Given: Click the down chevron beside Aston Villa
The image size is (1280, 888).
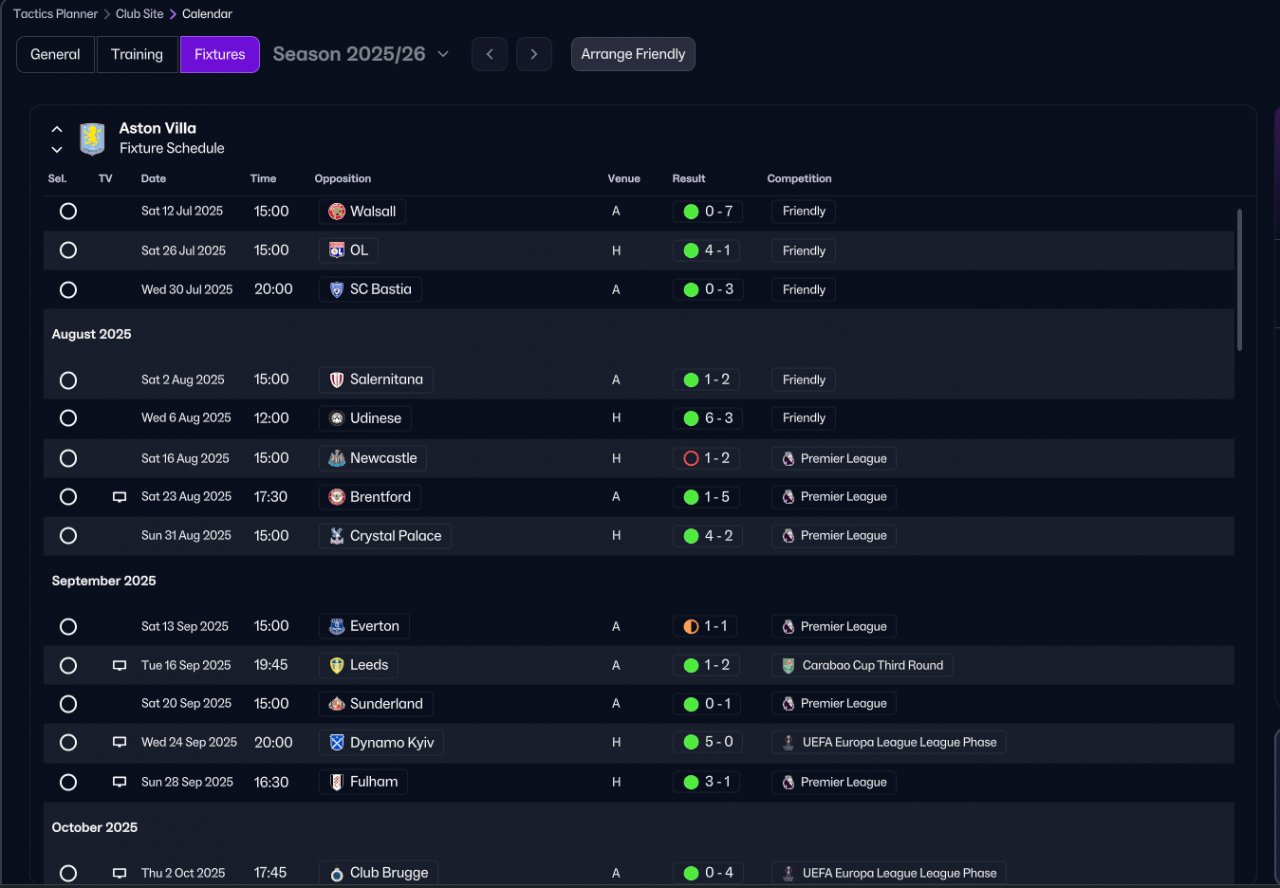Looking at the screenshot, I should (57, 150).
